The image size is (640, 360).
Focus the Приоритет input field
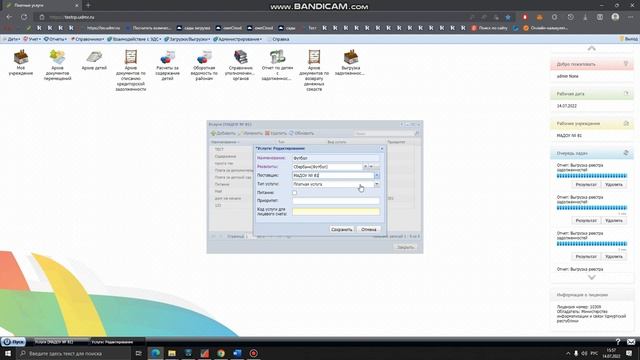pyautogui.click(x=336, y=201)
